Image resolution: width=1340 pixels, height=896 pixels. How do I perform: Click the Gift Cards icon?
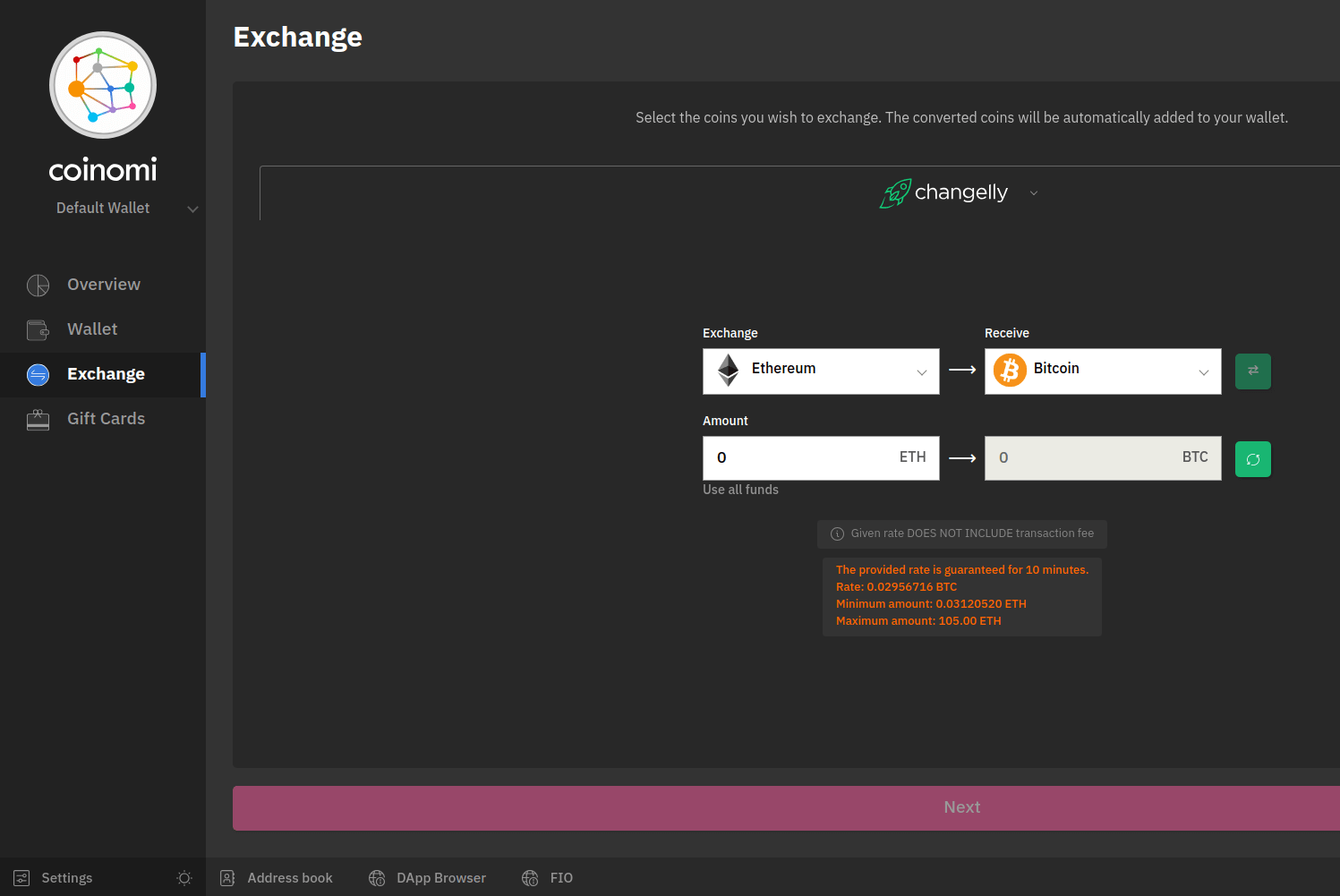tap(38, 419)
